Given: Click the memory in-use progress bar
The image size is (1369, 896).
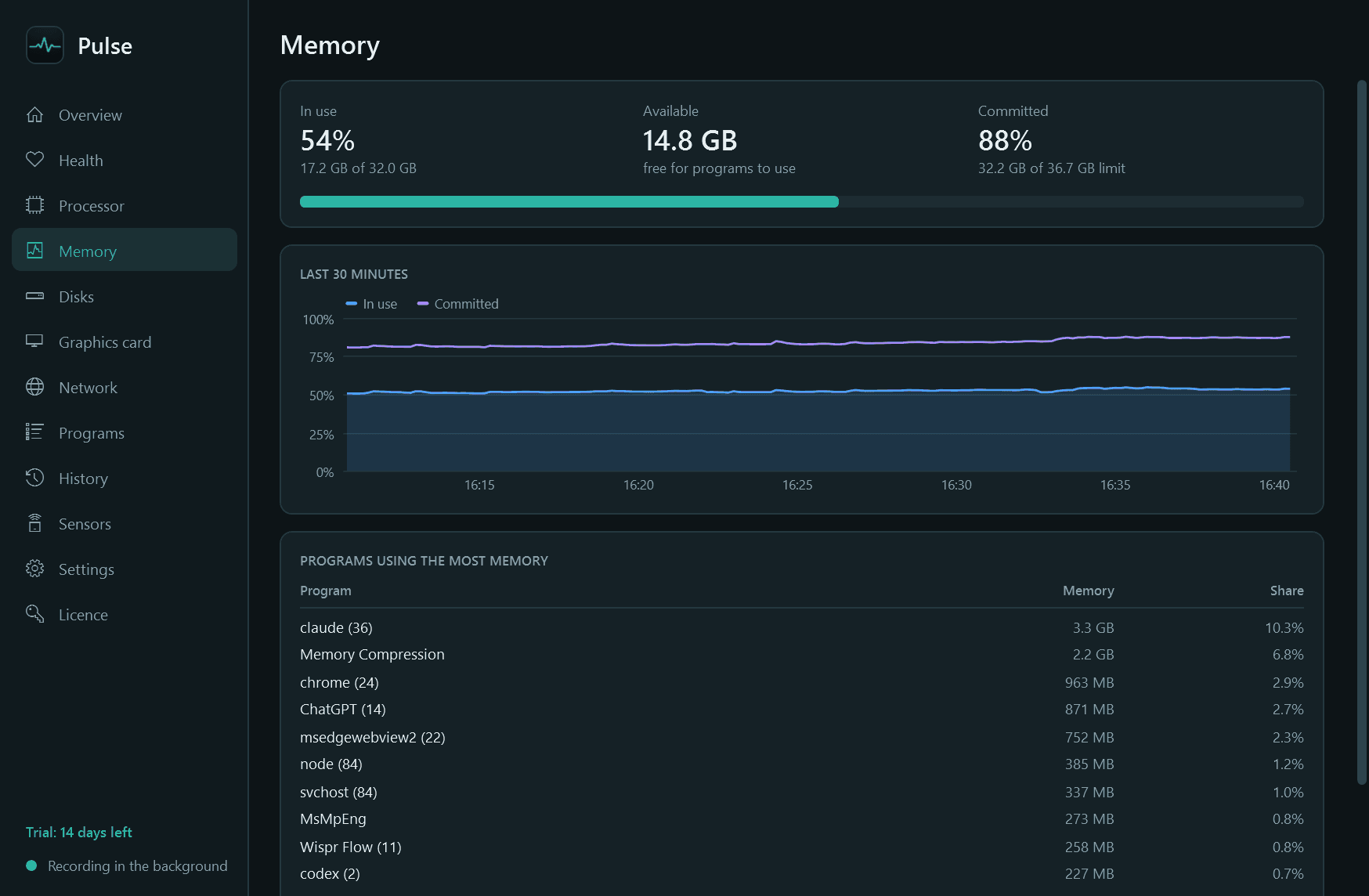Looking at the screenshot, I should click(x=802, y=202).
